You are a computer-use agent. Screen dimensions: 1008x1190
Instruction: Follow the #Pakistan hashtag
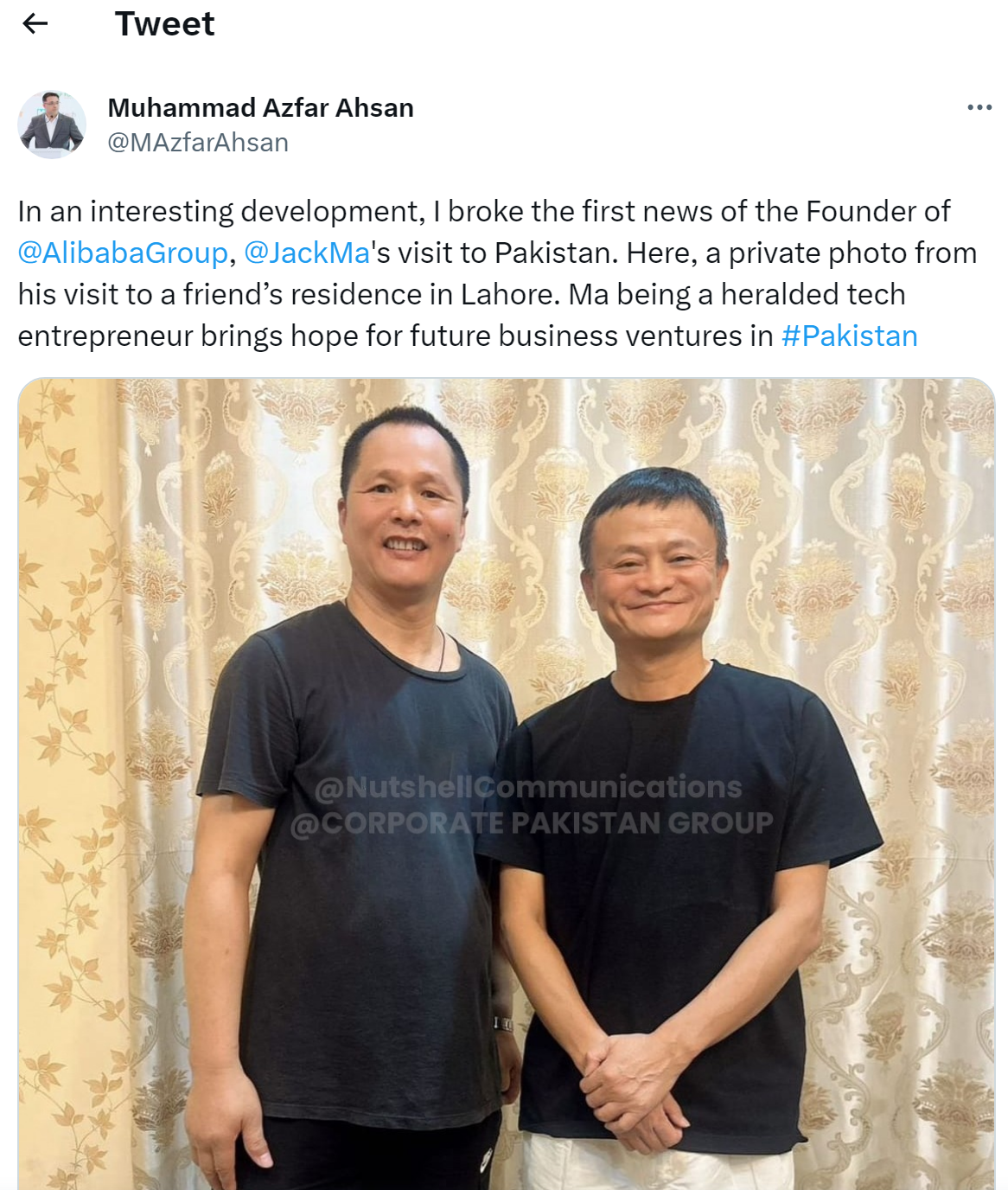click(849, 336)
